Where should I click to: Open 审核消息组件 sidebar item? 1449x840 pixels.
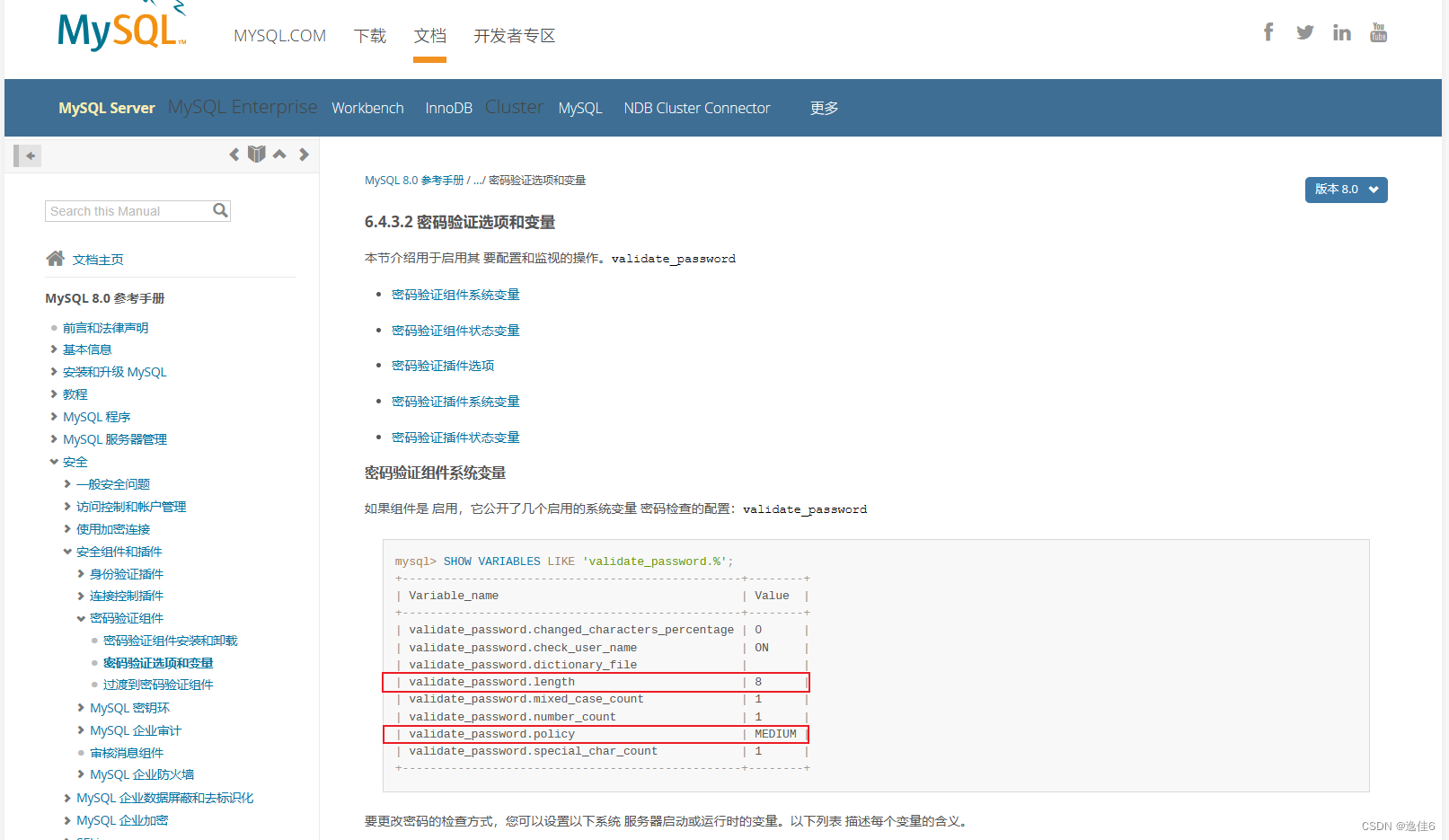coord(127,753)
